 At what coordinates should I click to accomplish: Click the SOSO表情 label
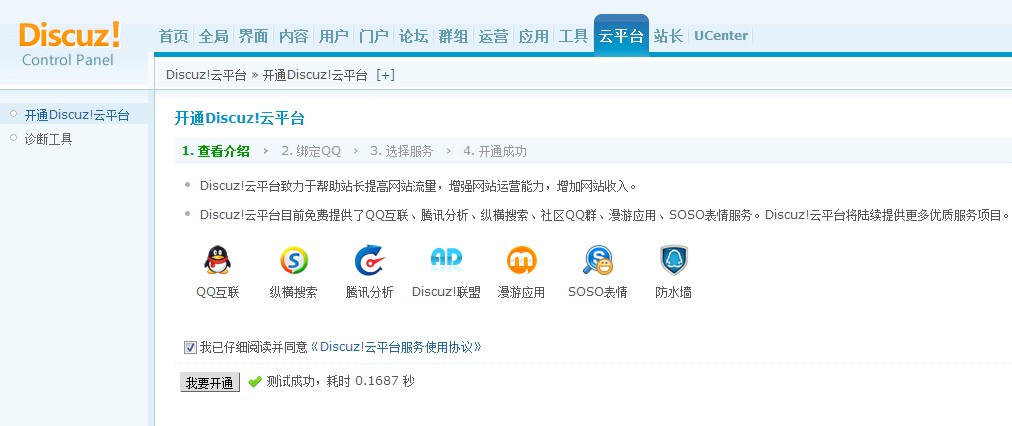[598, 292]
